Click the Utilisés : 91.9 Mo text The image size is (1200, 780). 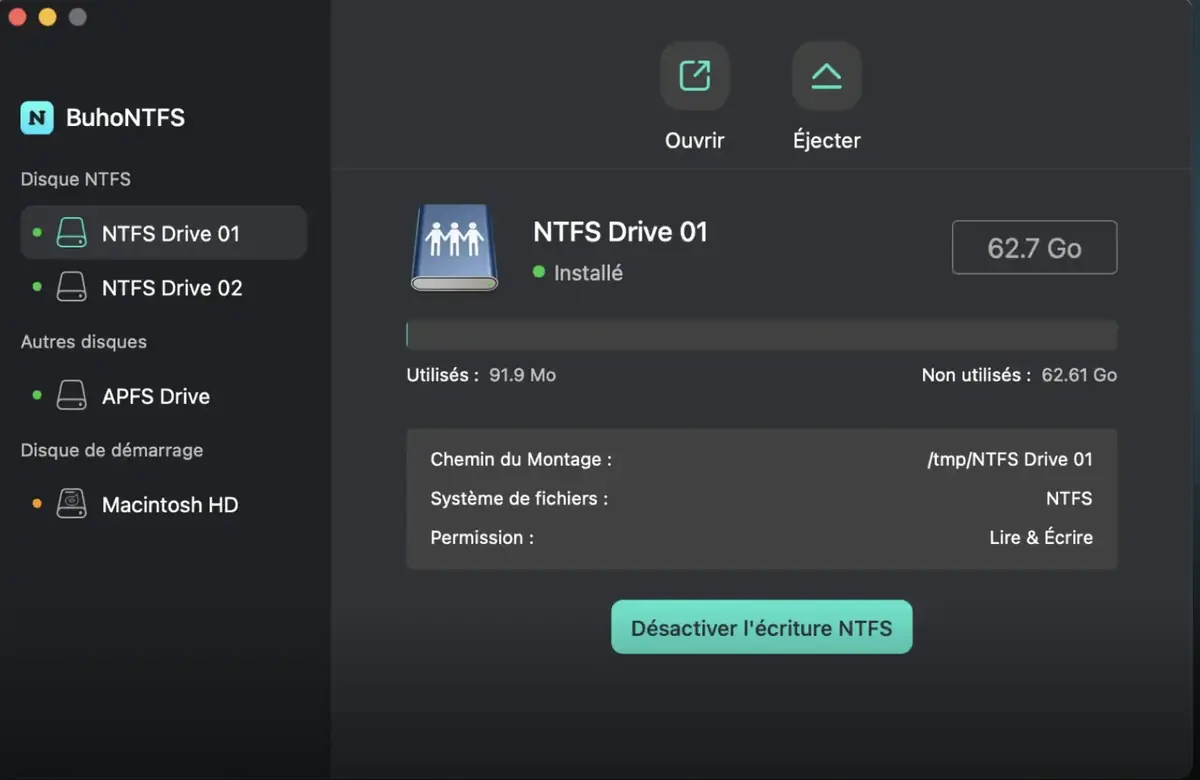481,375
